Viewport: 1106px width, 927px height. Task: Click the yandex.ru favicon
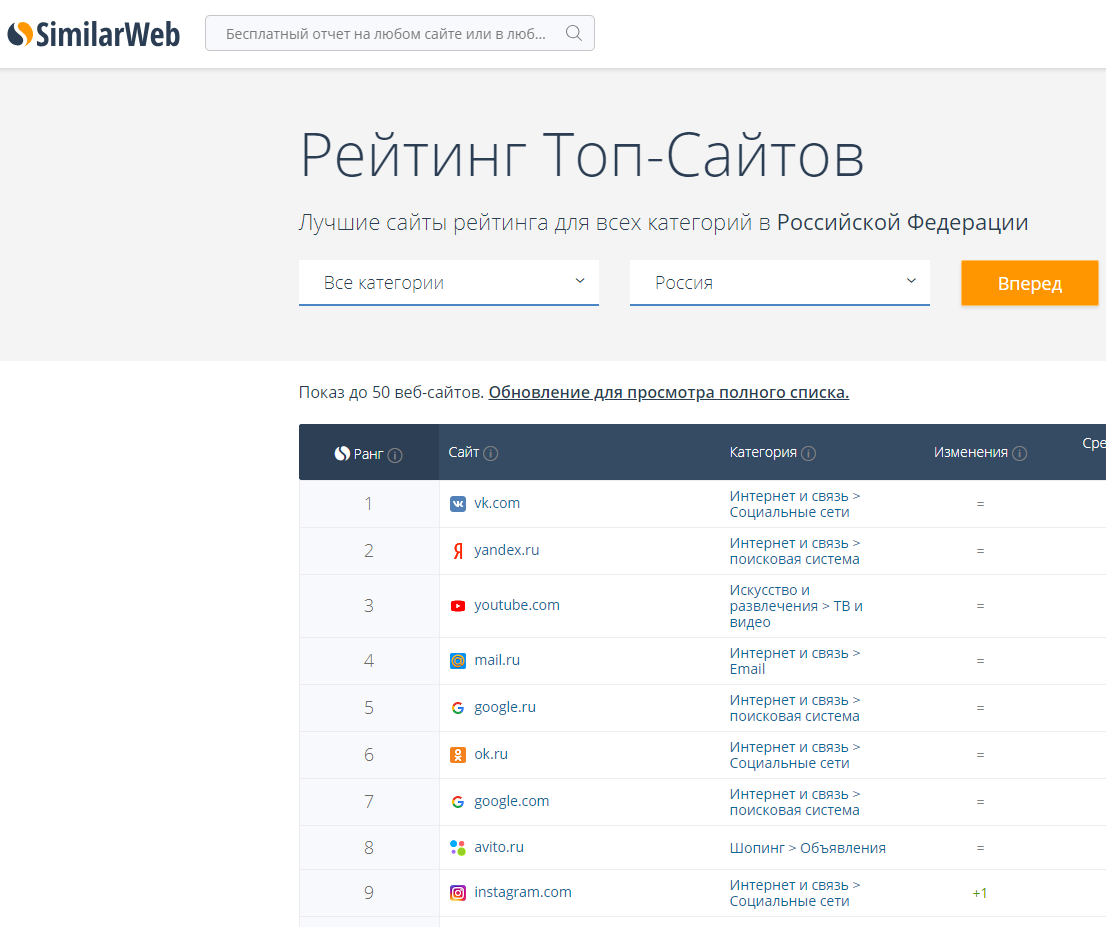tap(458, 551)
